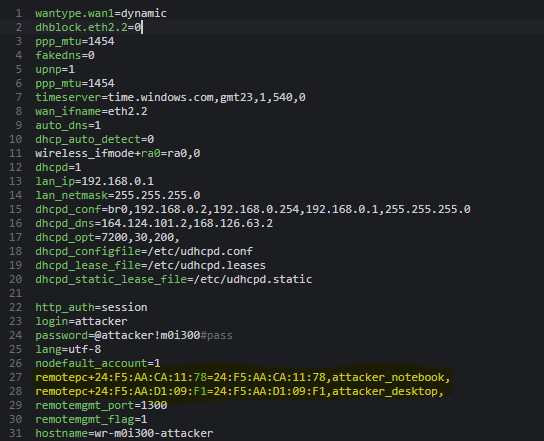
Task: Click the login=attacker line
Action: (81, 321)
